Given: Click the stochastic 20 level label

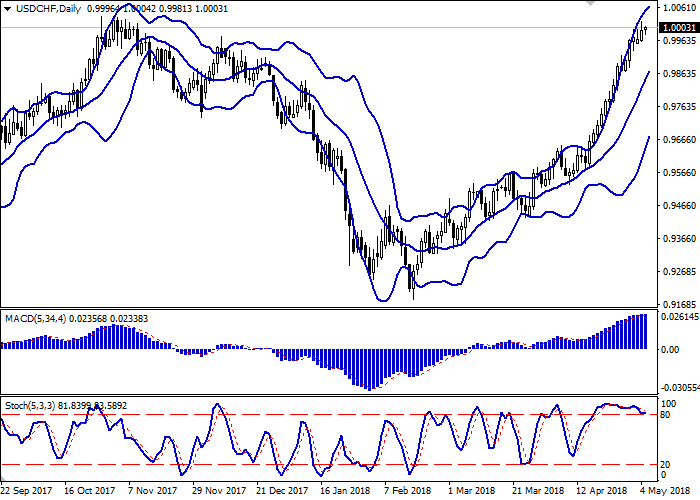Looking at the screenshot, I should coord(666,464).
